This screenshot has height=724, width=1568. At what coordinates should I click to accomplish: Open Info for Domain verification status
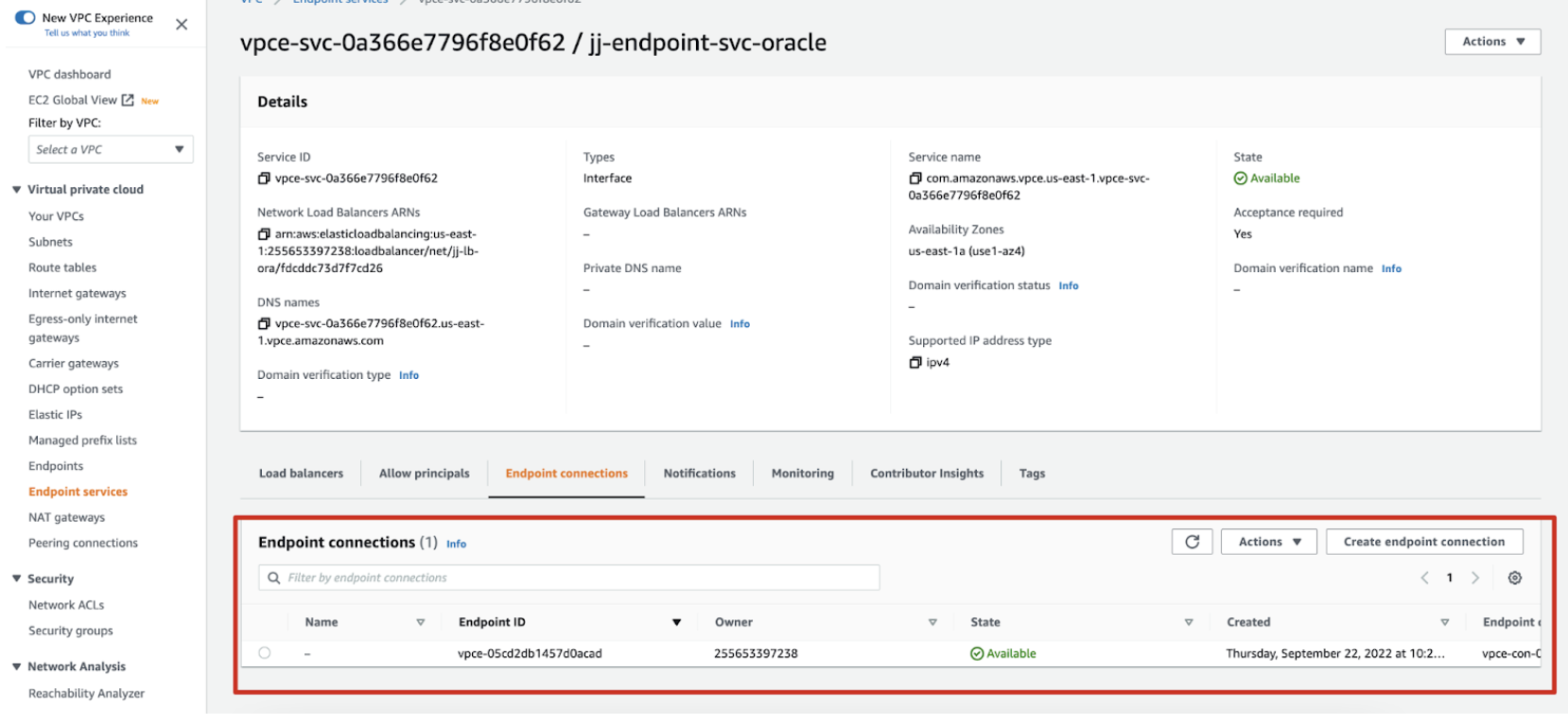pos(1069,286)
